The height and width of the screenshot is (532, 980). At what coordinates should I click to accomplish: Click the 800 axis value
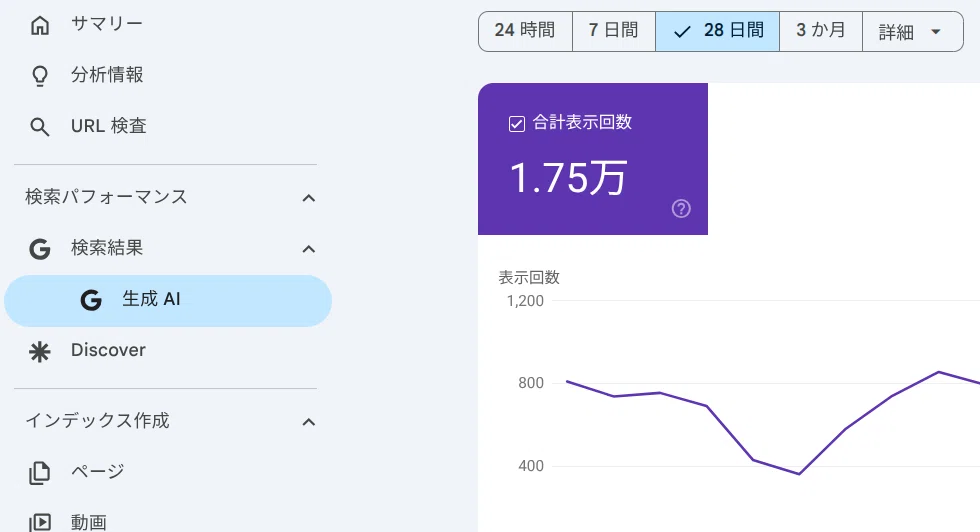point(531,383)
